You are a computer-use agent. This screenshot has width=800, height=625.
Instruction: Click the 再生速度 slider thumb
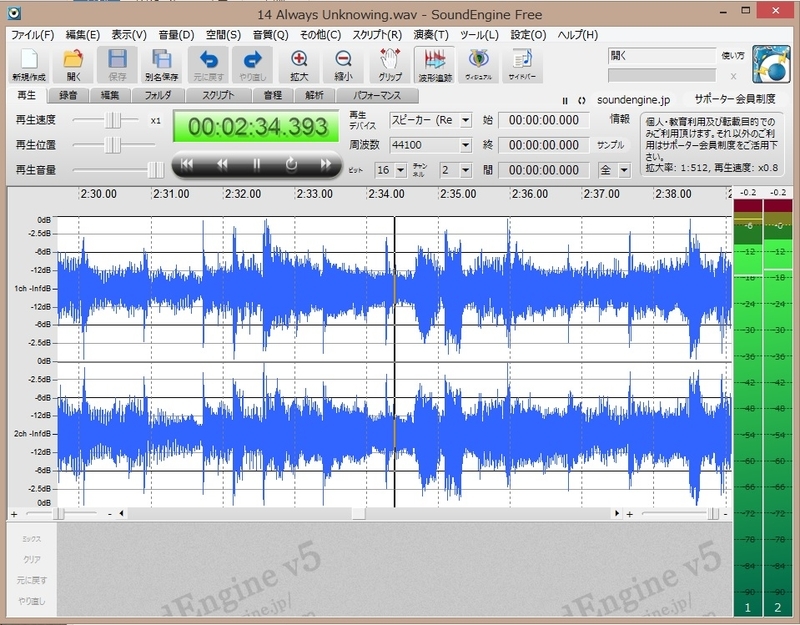[x=113, y=121]
